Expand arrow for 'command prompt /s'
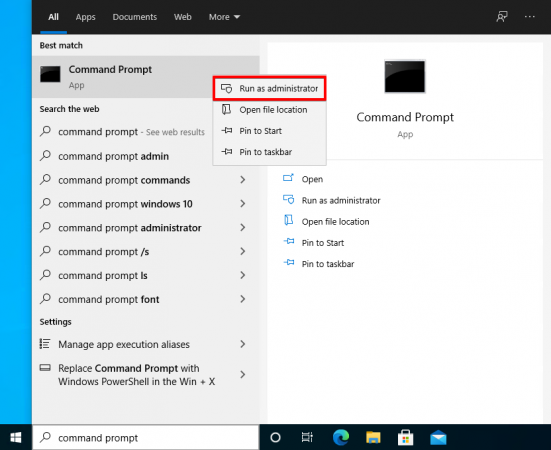The height and width of the screenshot is (450, 551). point(242,251)
